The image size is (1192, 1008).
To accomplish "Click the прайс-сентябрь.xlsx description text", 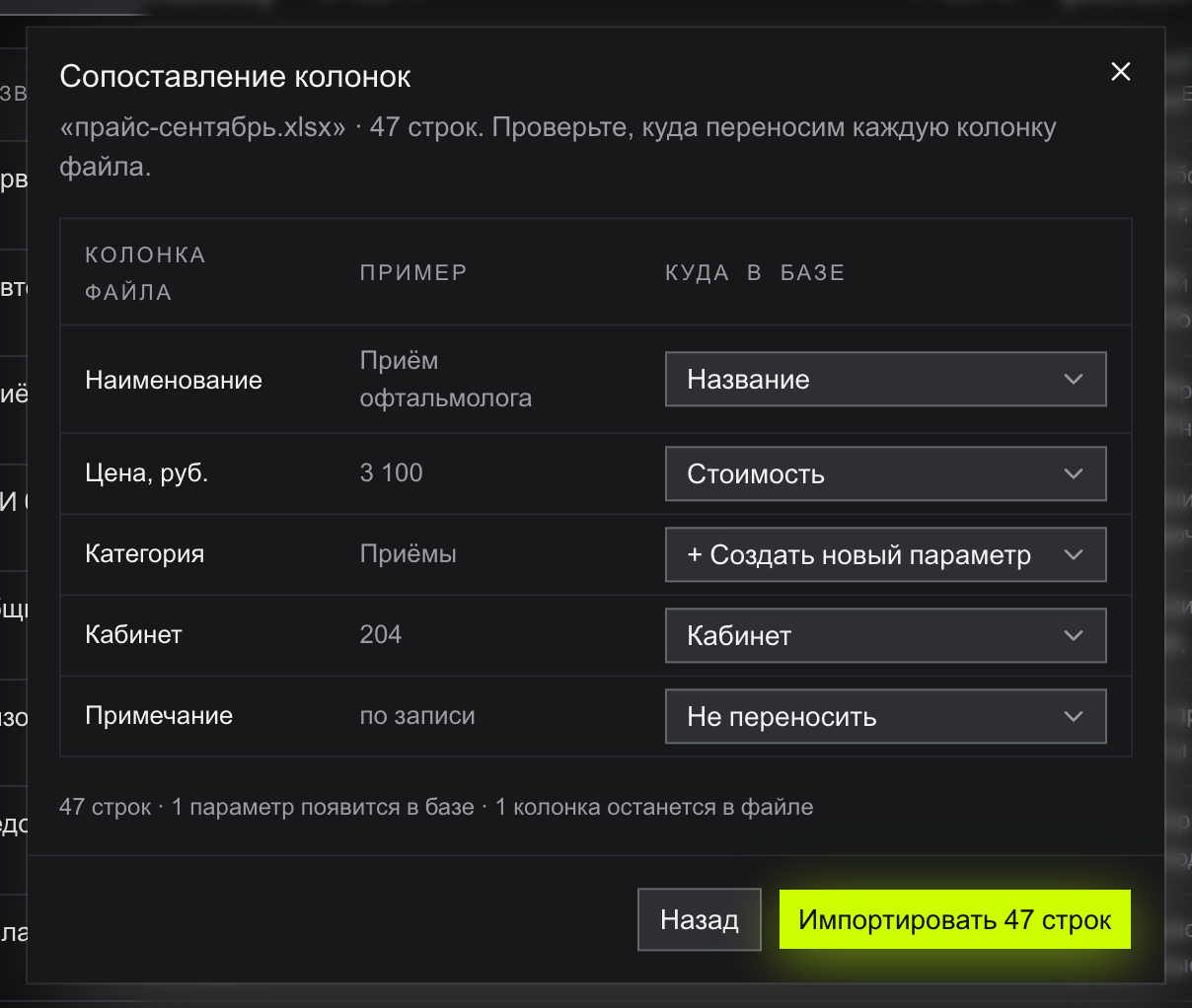I will point(558,147).
